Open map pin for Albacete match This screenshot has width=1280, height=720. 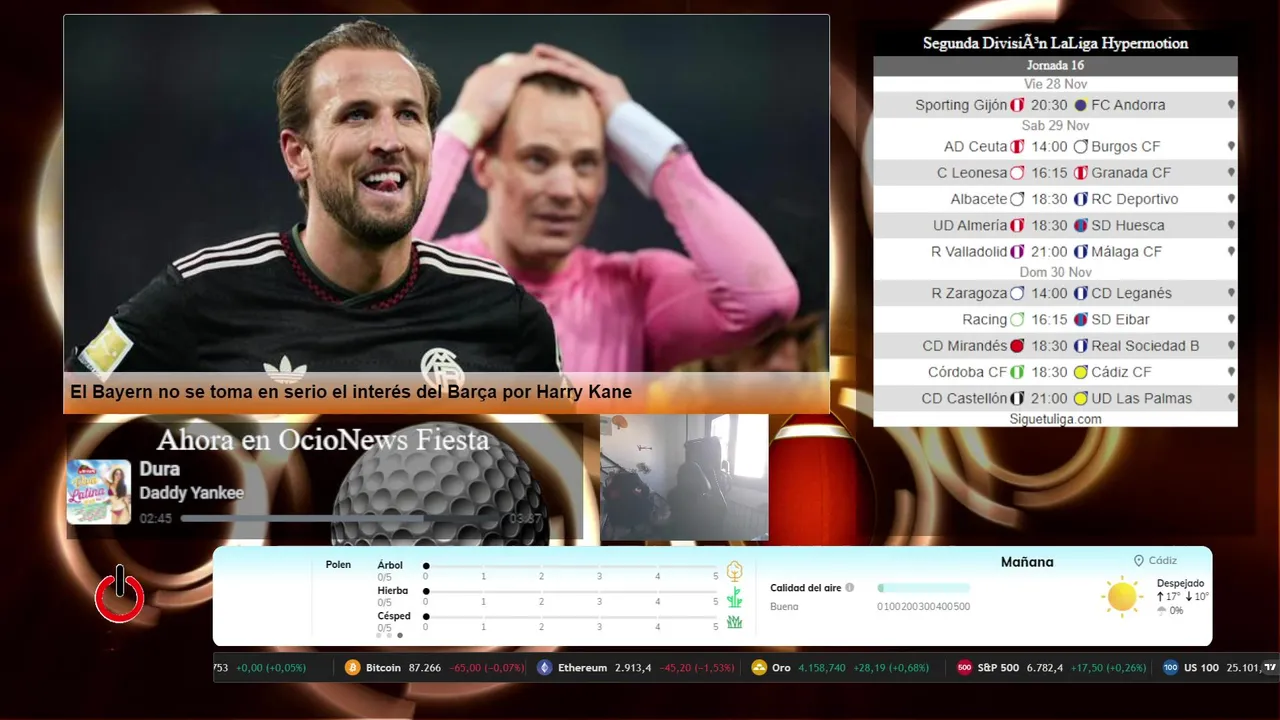point(1231,199)
